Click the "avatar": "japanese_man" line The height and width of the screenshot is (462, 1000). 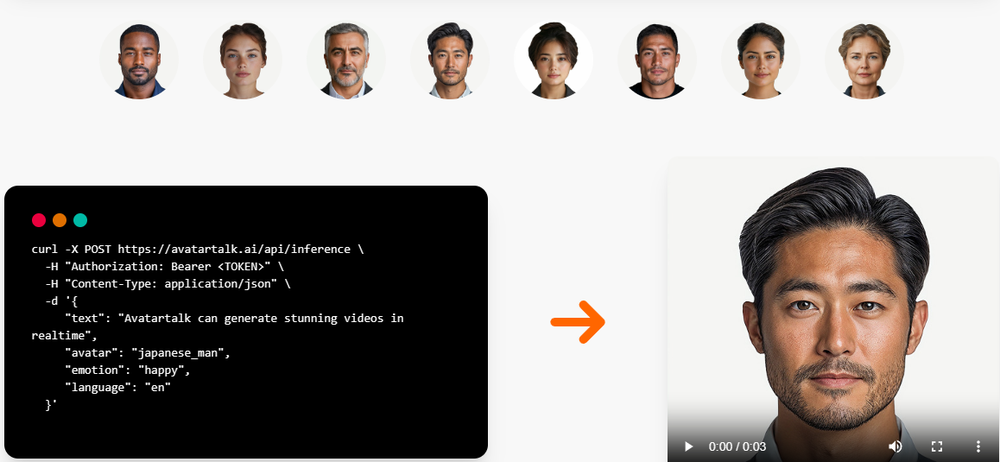pos(147,352)
